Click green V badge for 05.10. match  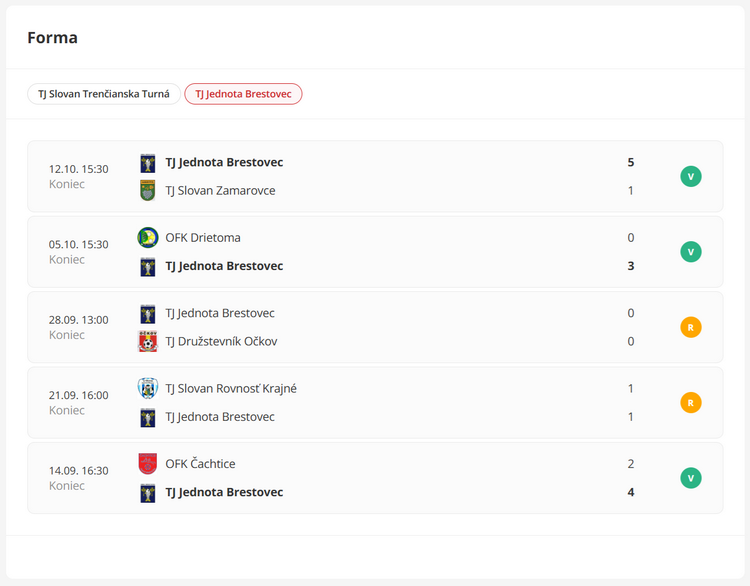coord(690,252)
